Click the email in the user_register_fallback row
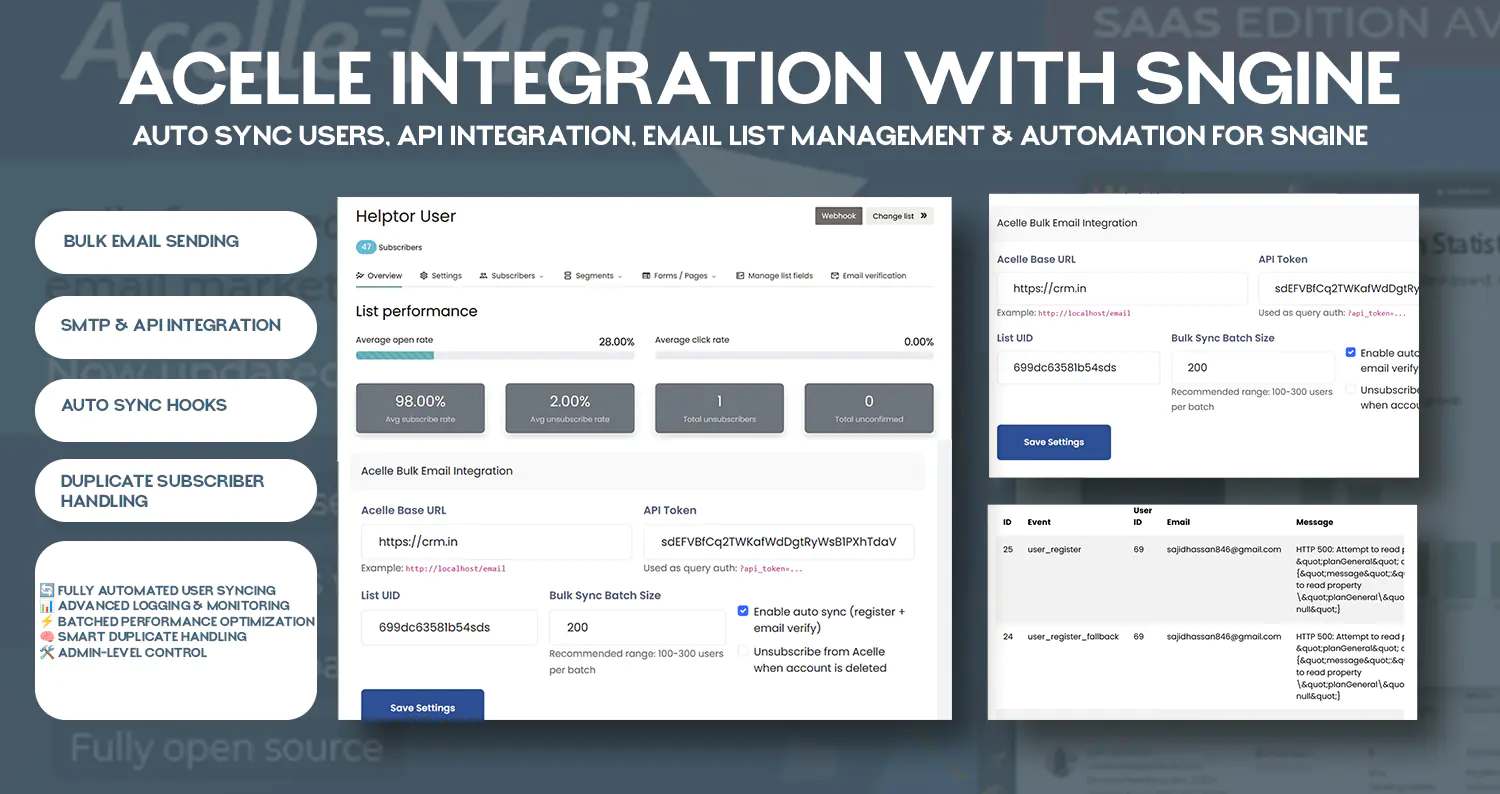 point(1224,636)
